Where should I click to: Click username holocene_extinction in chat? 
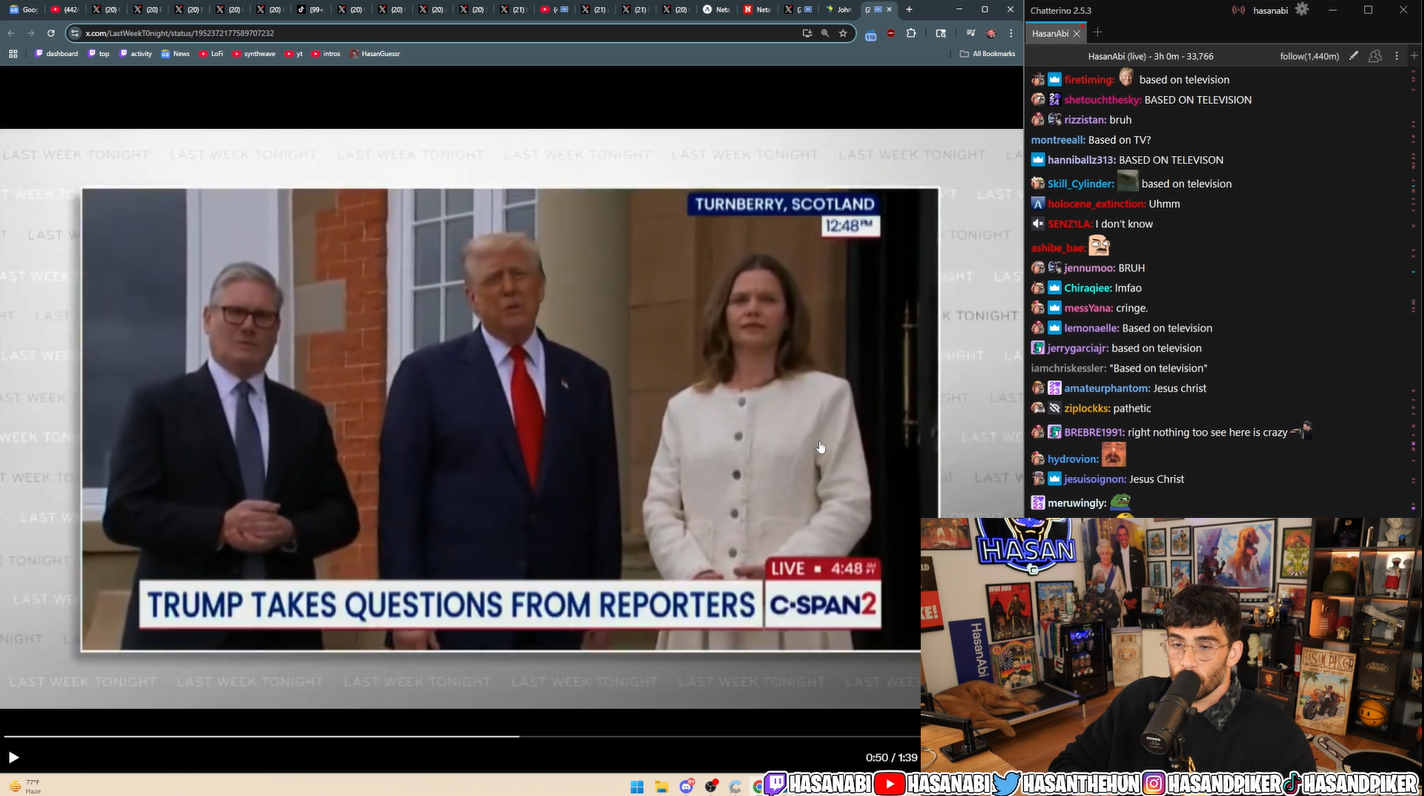pyautogui.click(x=1096, y=204)
